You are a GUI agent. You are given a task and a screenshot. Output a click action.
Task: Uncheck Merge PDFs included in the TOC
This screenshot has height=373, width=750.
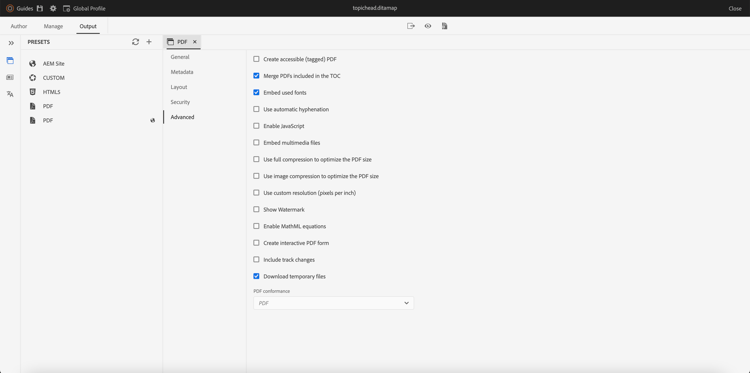point(256,76)
